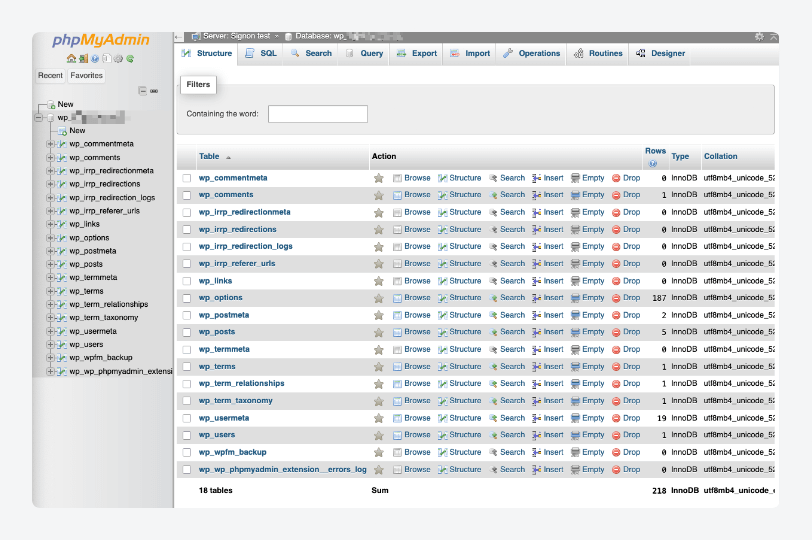Select the wp_links row checkbox
Screen dimensions: 812x540
(187, 281)
